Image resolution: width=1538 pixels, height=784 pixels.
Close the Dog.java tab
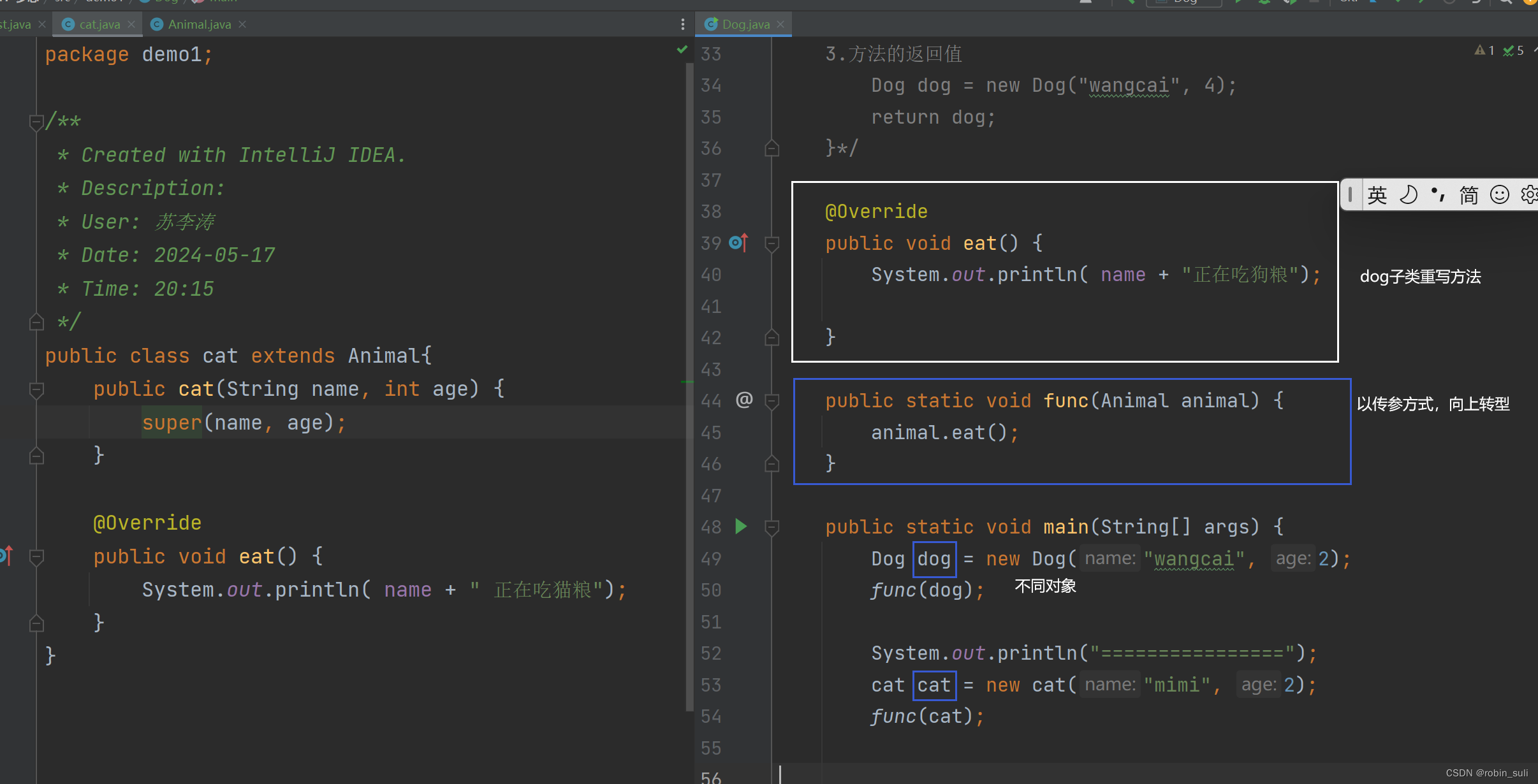click(780, 24)
